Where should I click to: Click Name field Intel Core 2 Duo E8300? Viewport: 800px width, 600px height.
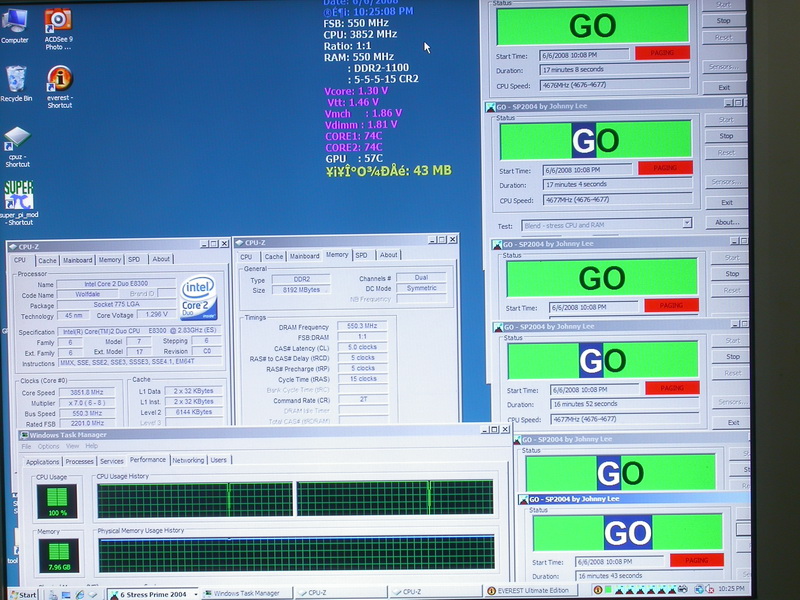(116, 284)
